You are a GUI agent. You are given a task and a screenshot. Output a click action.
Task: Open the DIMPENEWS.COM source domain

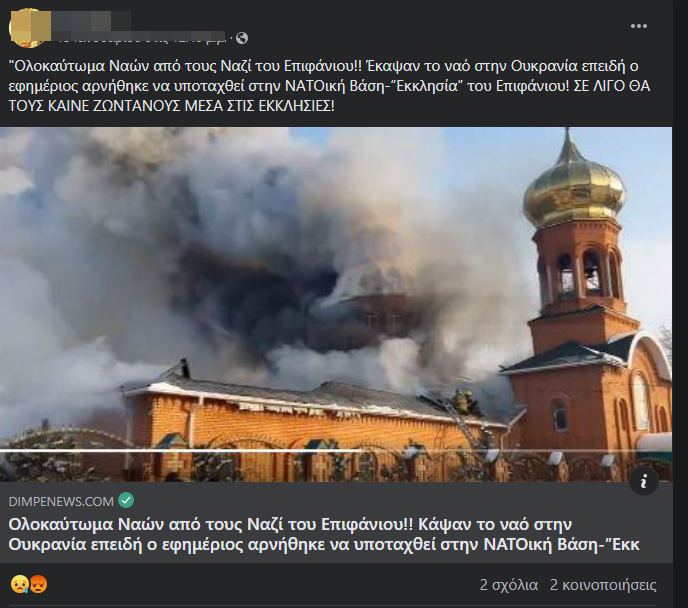tap(61, 501)
